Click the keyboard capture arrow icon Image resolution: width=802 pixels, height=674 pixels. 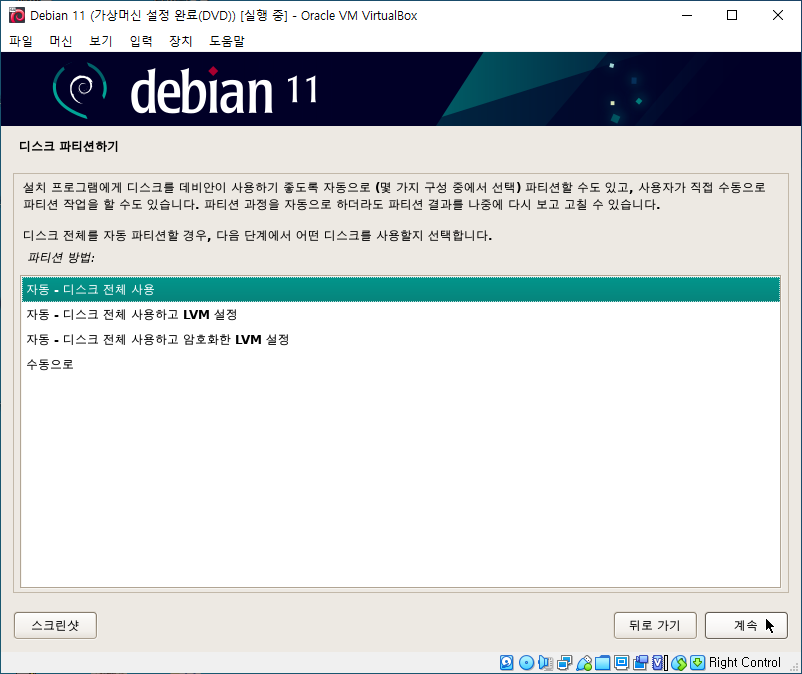697,663
